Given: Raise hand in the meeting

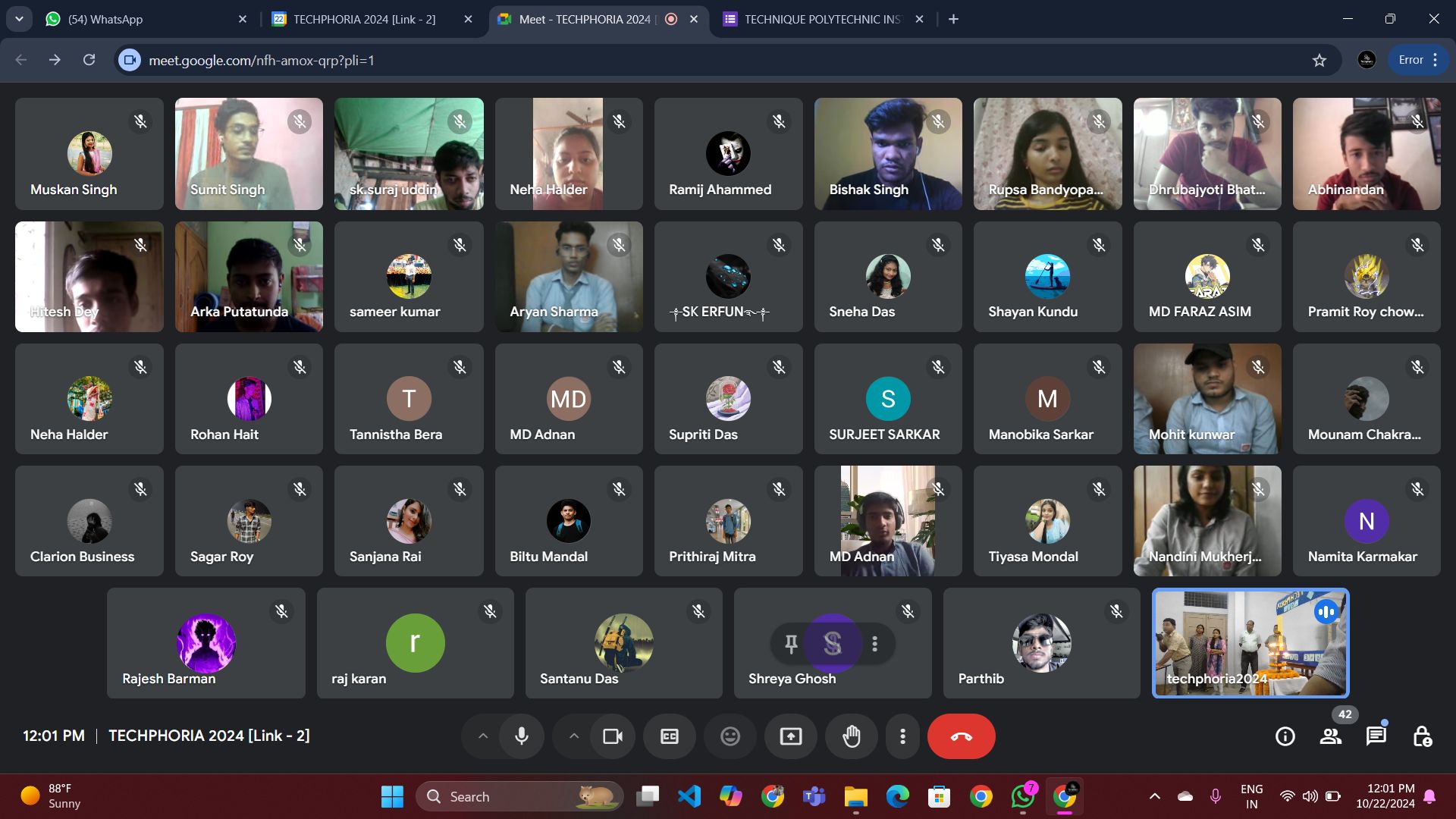Looking at the screenshot, I should pyautogui.click(x=852, y=736).
